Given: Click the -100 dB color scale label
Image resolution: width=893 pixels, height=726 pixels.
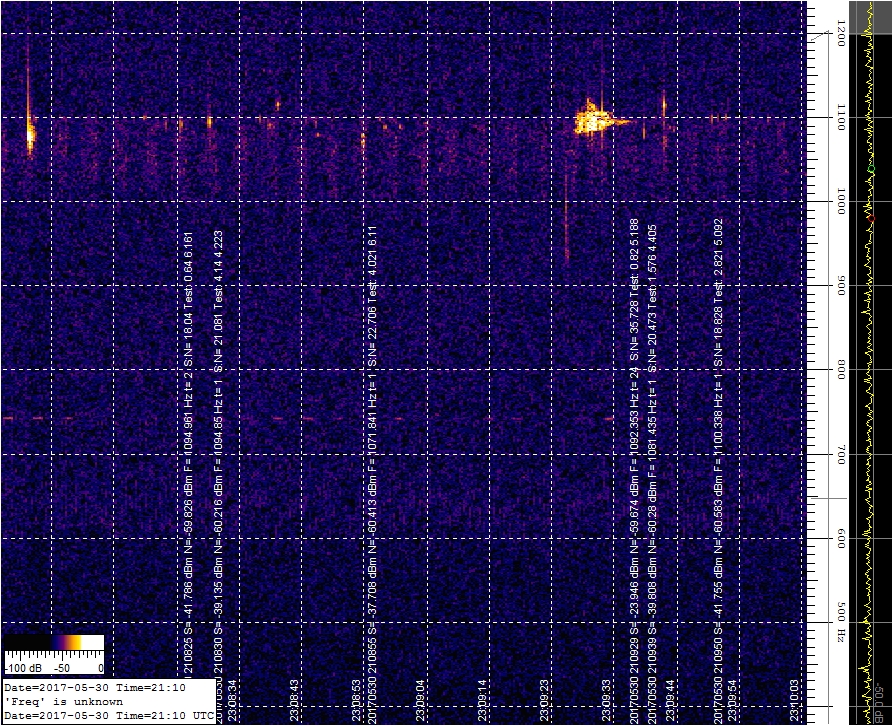Looking at the screenshot, I should coord(23,668).
